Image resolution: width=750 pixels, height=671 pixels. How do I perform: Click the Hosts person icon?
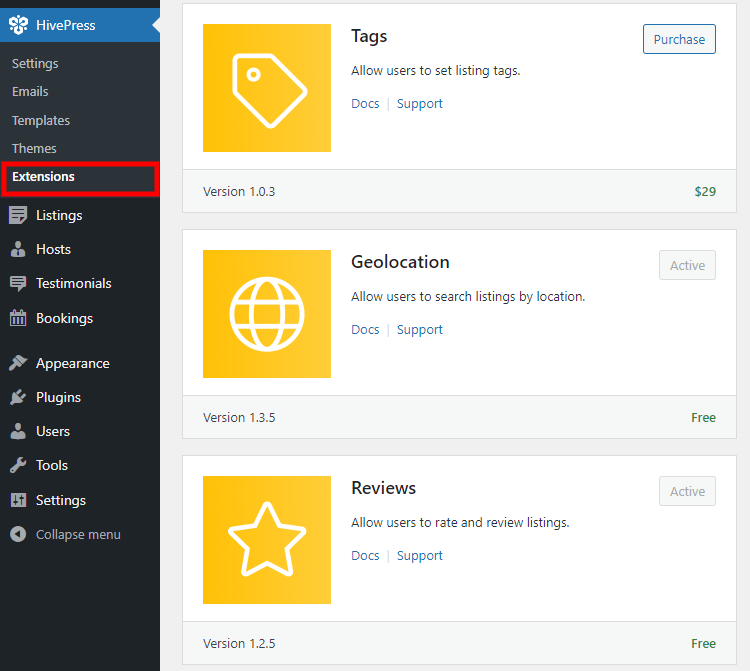click(x=18, y=249)
